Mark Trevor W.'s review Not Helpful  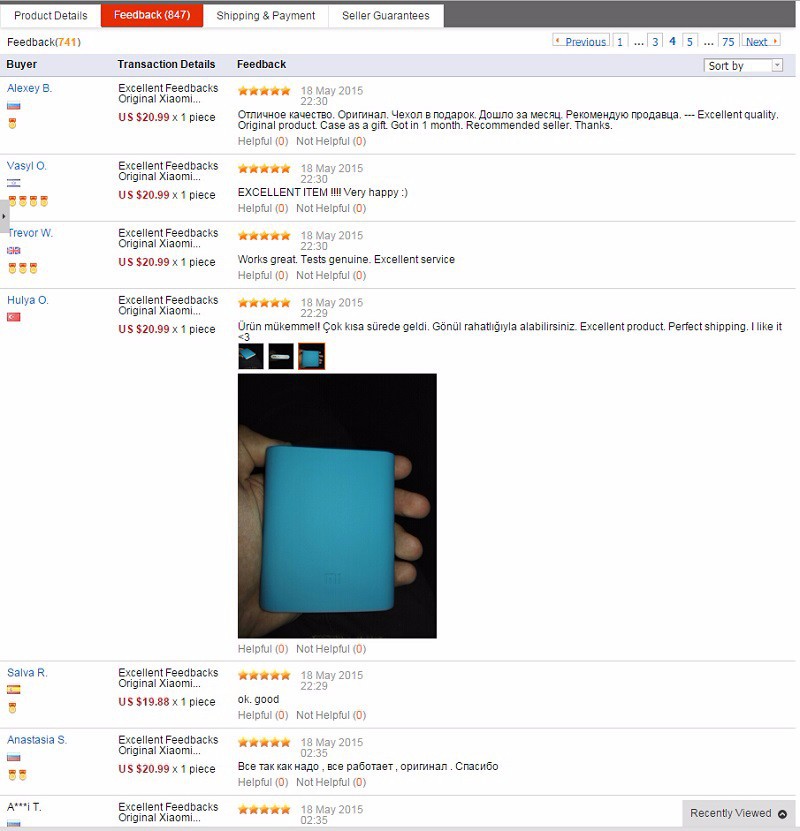[331, 275]
